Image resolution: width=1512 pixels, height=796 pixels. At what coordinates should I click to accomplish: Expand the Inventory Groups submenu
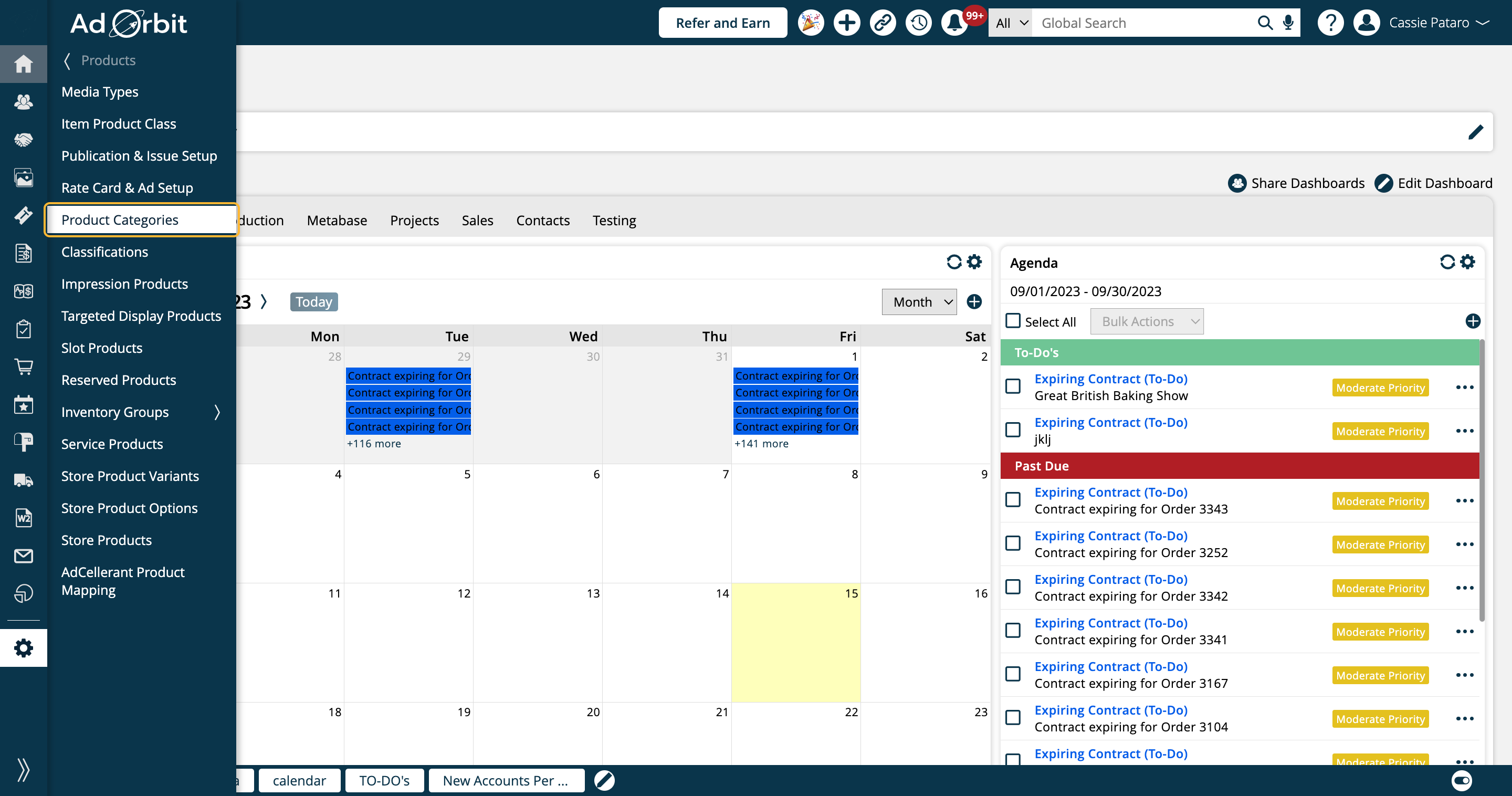(217, 412)
